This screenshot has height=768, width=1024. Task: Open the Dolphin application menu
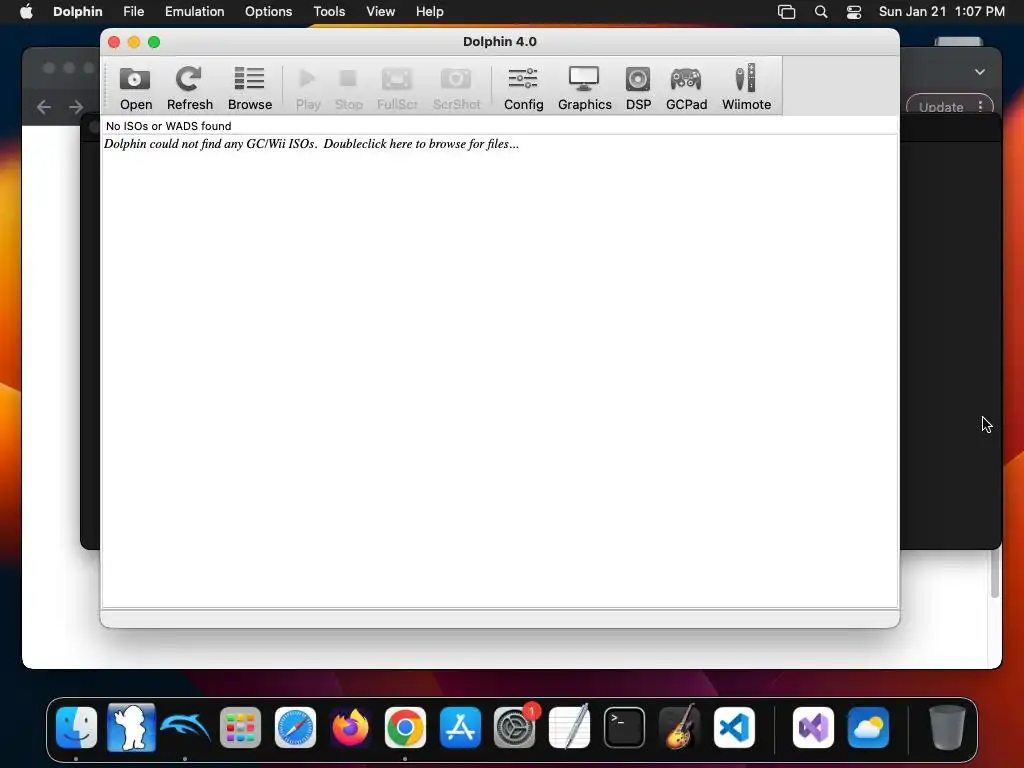(78, 12)
